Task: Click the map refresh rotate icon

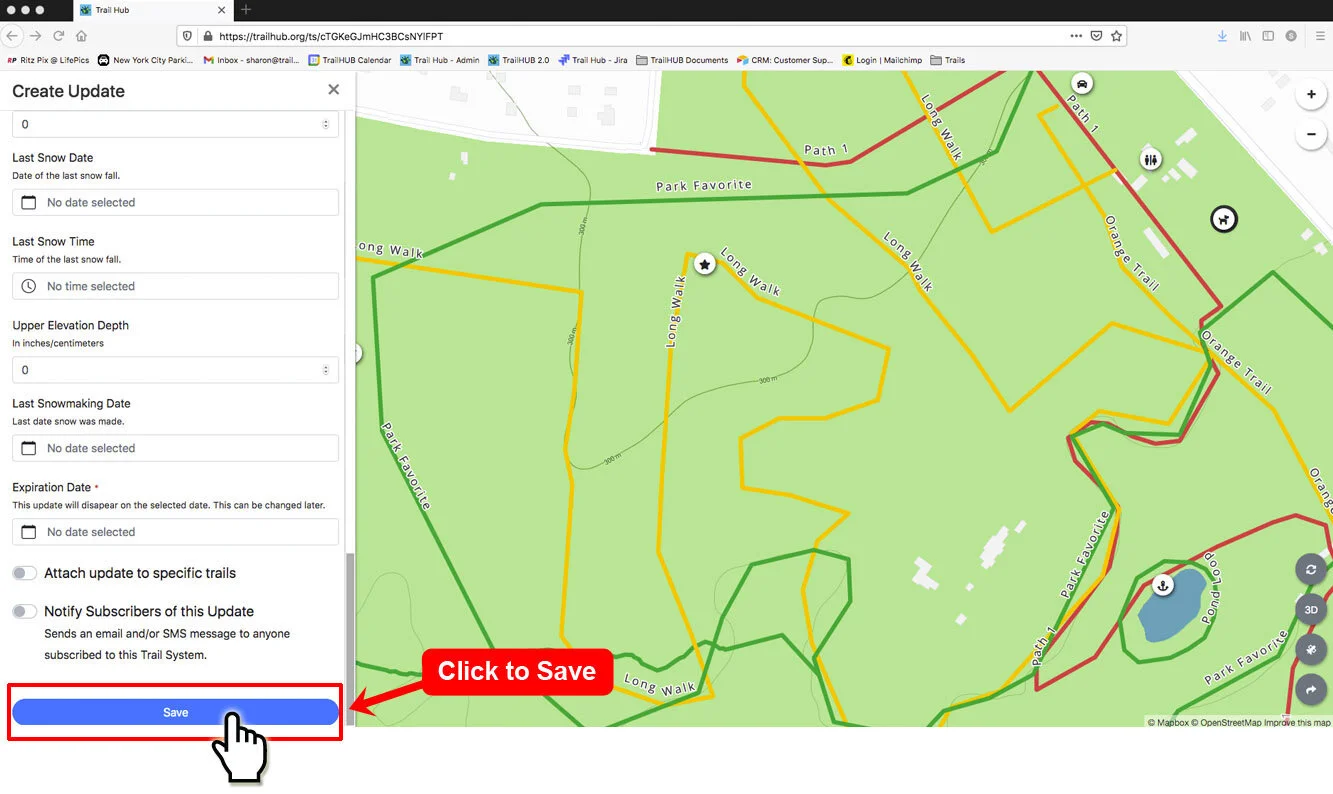Action: [1311, 570]
